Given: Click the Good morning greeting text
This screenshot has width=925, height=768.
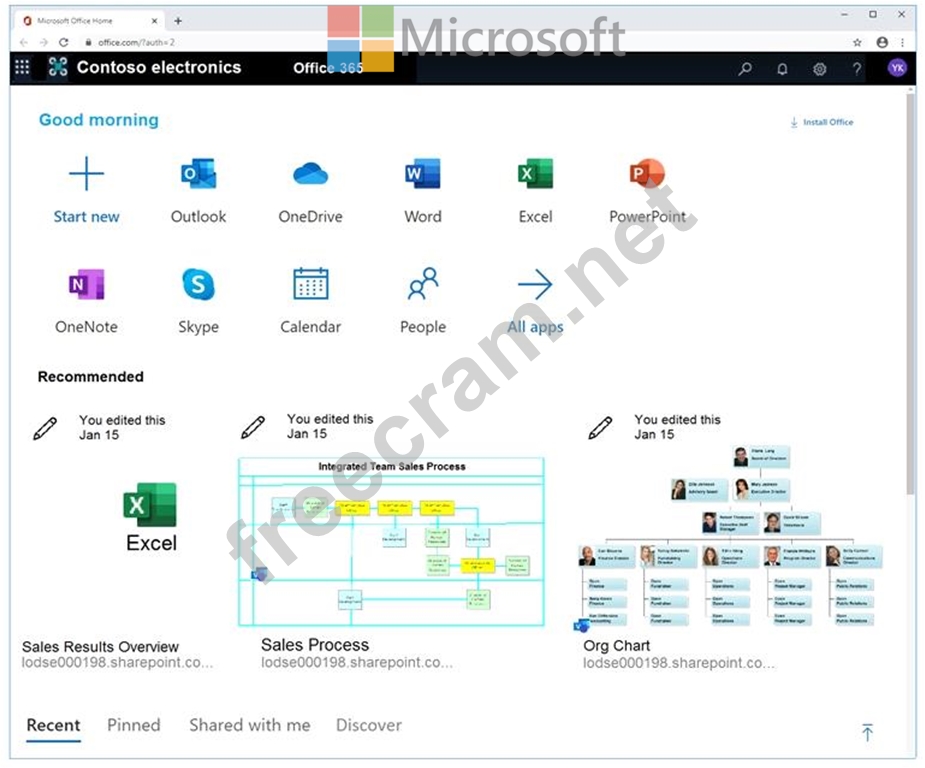Looking at the screenshot, I should 99,120.
